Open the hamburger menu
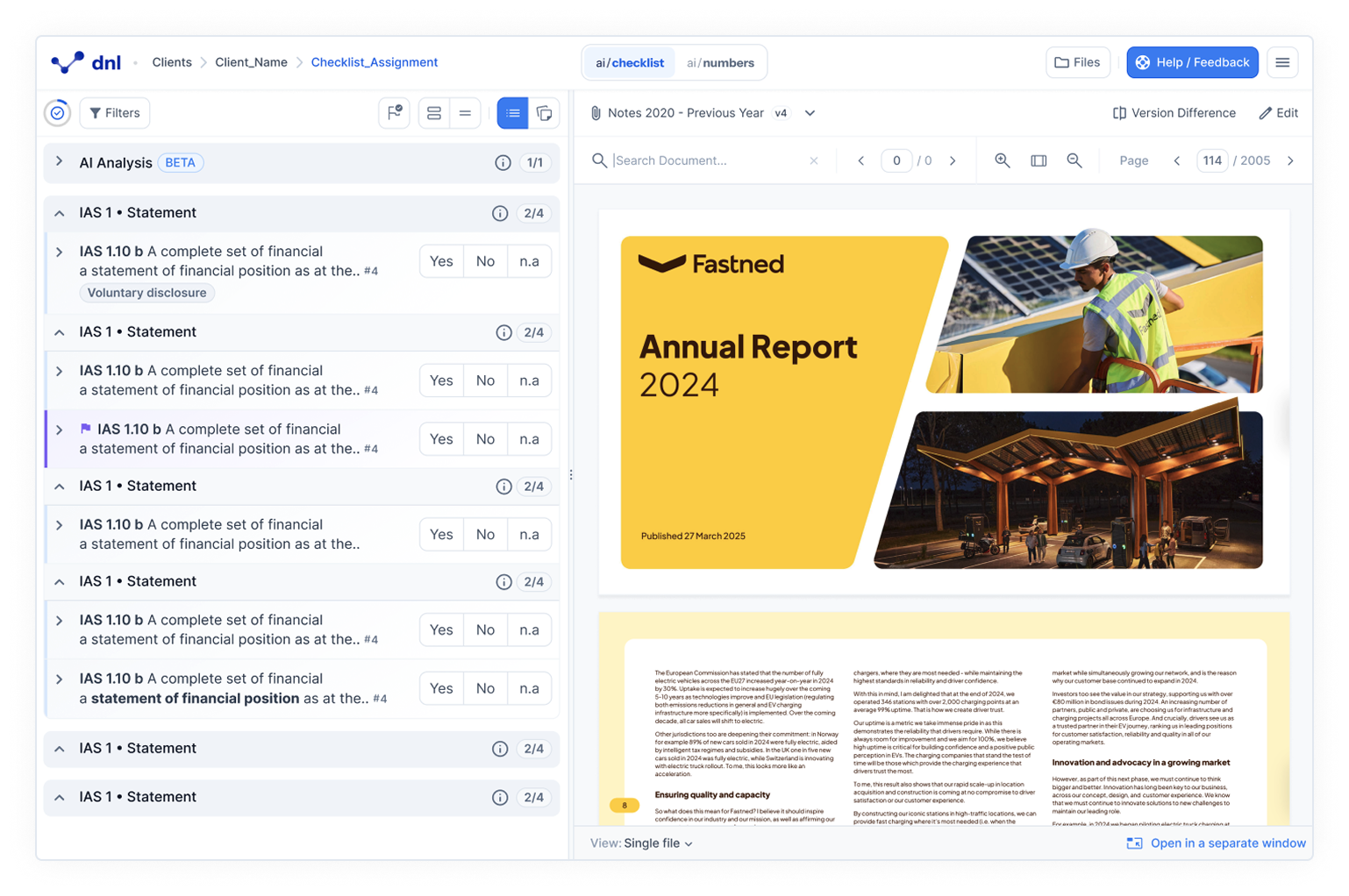Screen dimensions: 1349x896 click(1282, 62)
